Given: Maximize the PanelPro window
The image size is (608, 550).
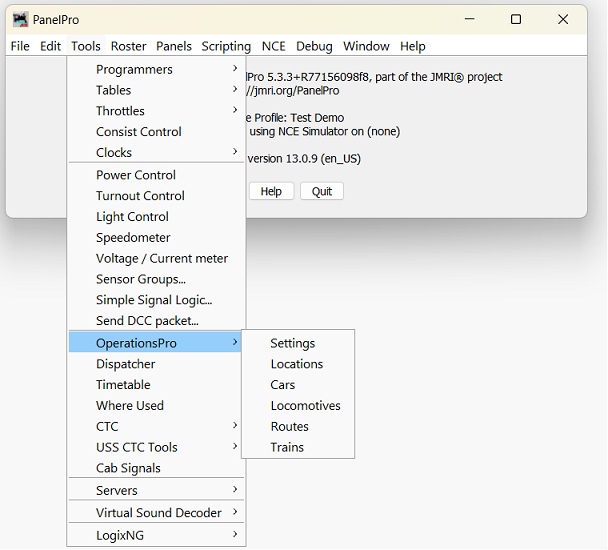Looking at the screenshot, I should pyautogui.click(x=516, y=19).
